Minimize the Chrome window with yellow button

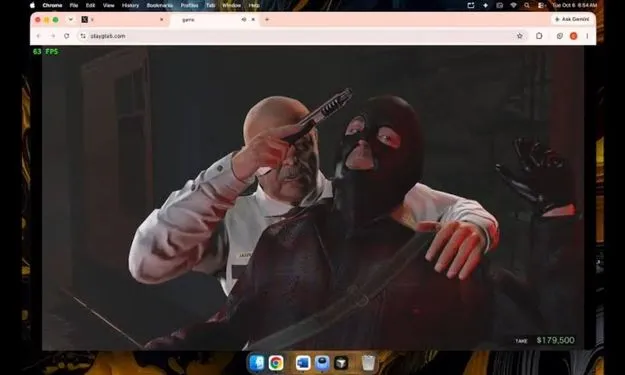tap(47, 20)
